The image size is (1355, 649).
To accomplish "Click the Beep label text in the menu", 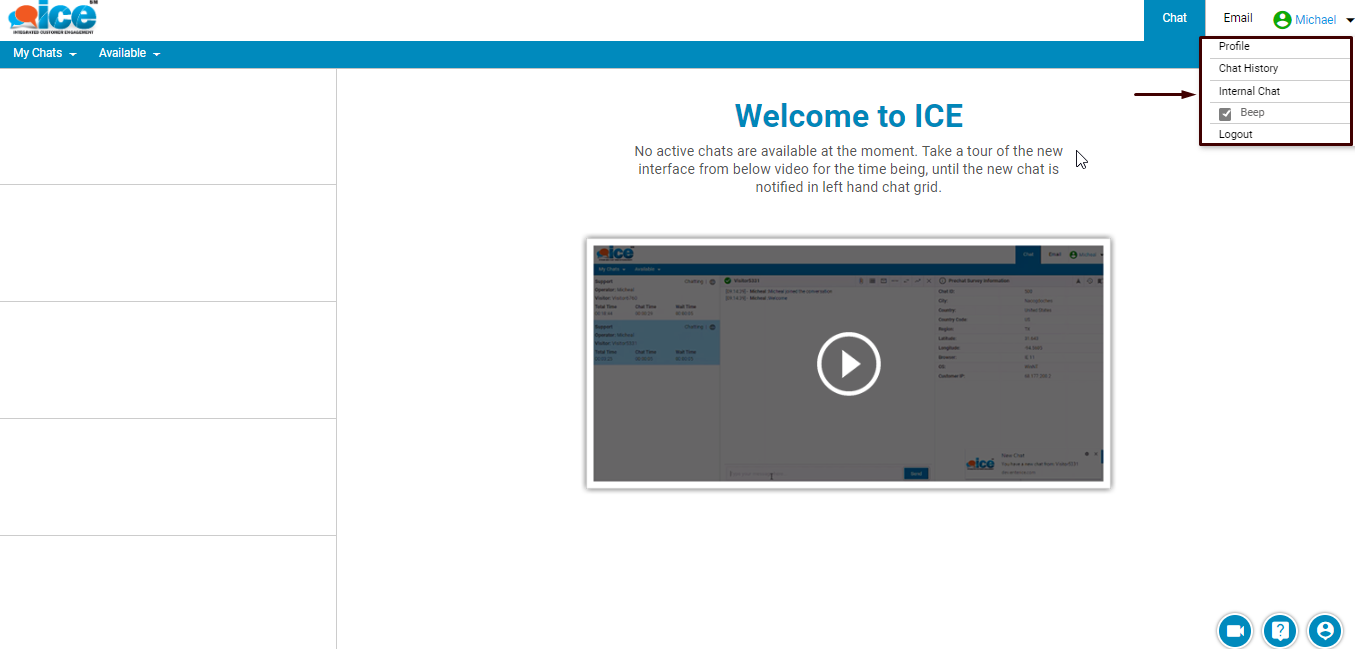I will (x=1252, y=113).
